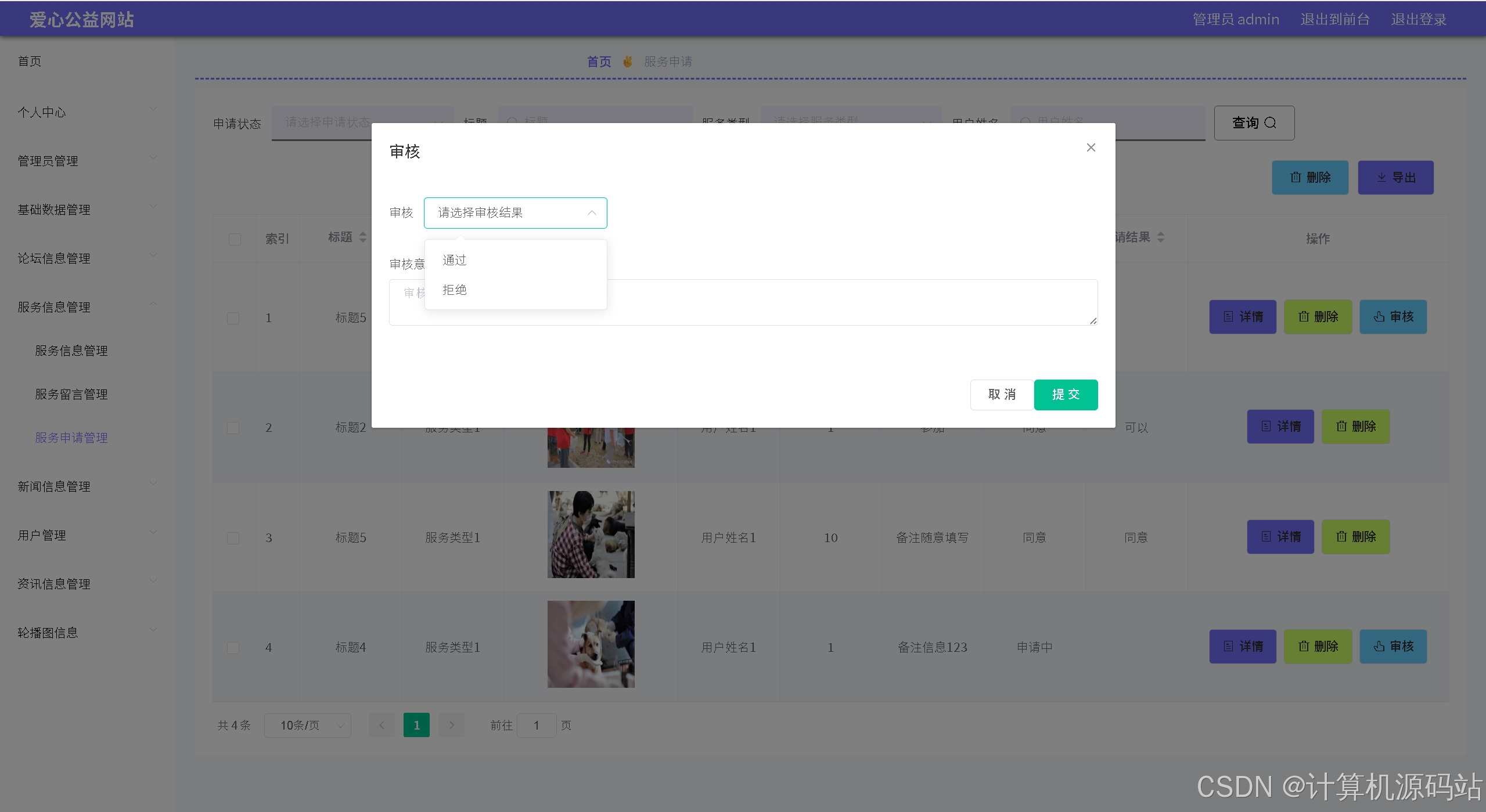Select 通过 from the dropdown list
1486x812 pixels.
click(x=455, y=260)
